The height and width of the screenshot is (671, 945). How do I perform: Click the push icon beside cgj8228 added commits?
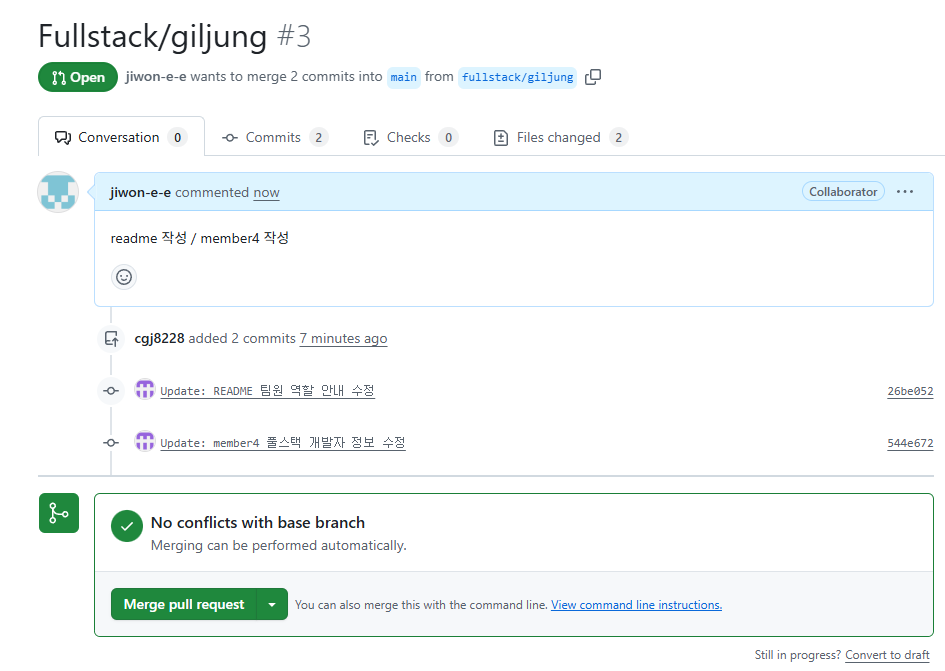[x=111, y=339]
